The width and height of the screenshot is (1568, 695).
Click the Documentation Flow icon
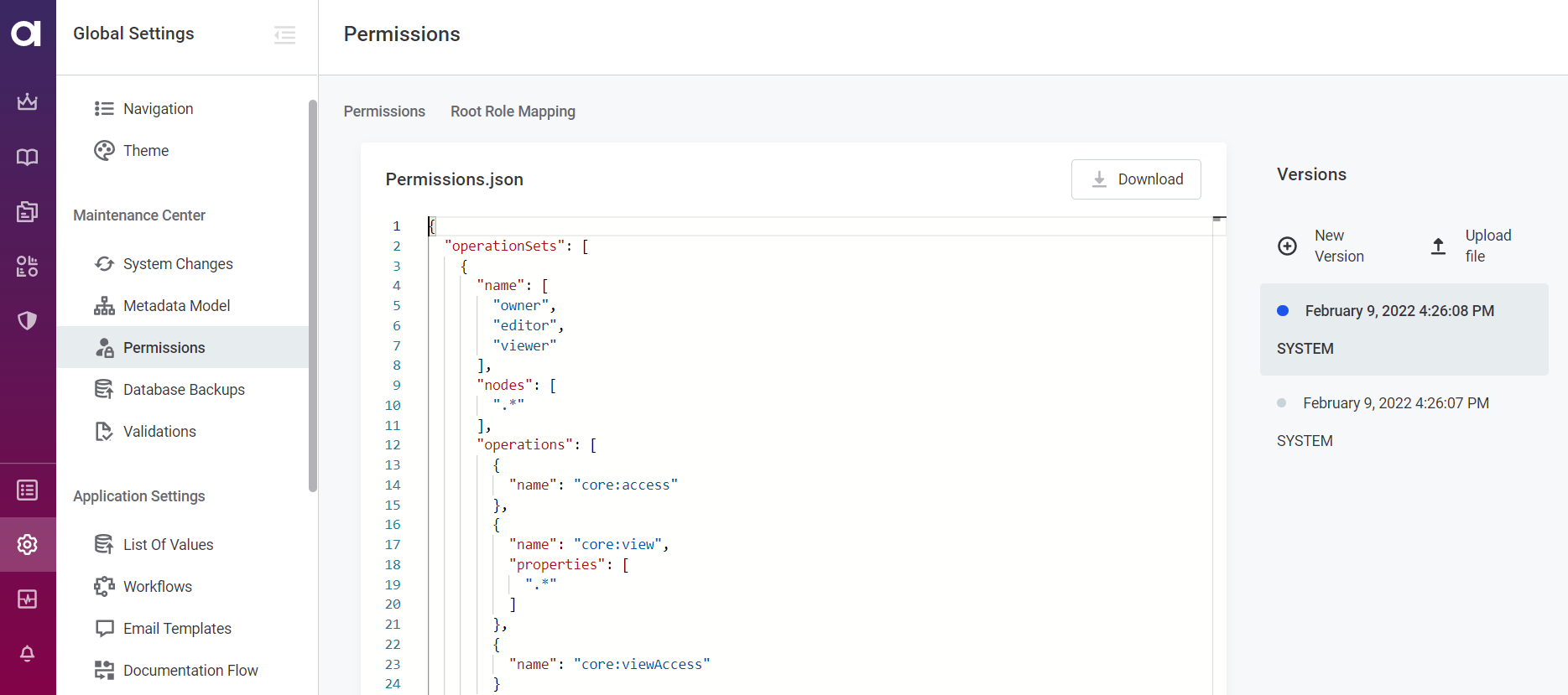(104, 671)
